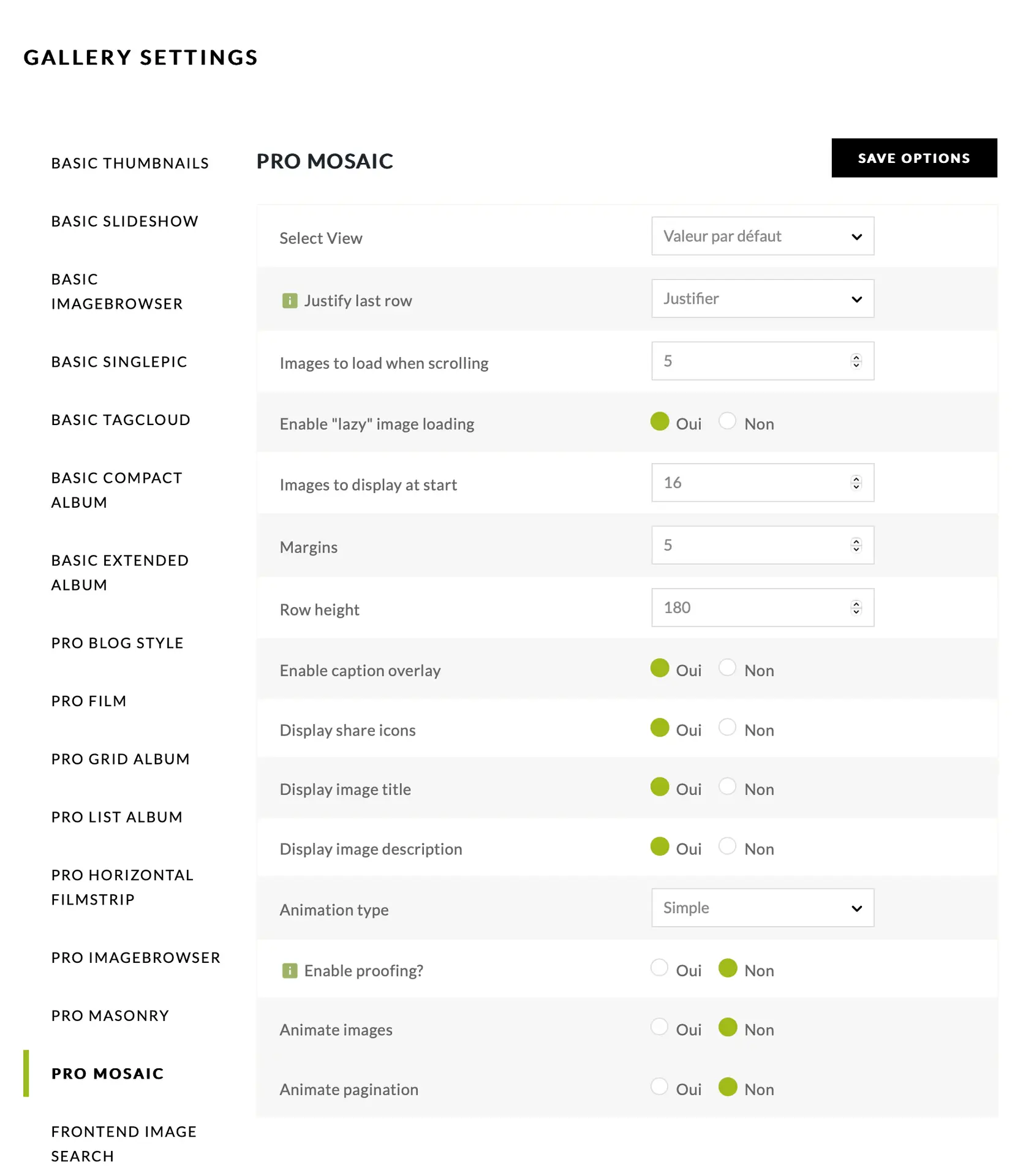1023x1176 pixels.
Task: Click the info icon beside Enable proofing
Action: tap(289, 971)
